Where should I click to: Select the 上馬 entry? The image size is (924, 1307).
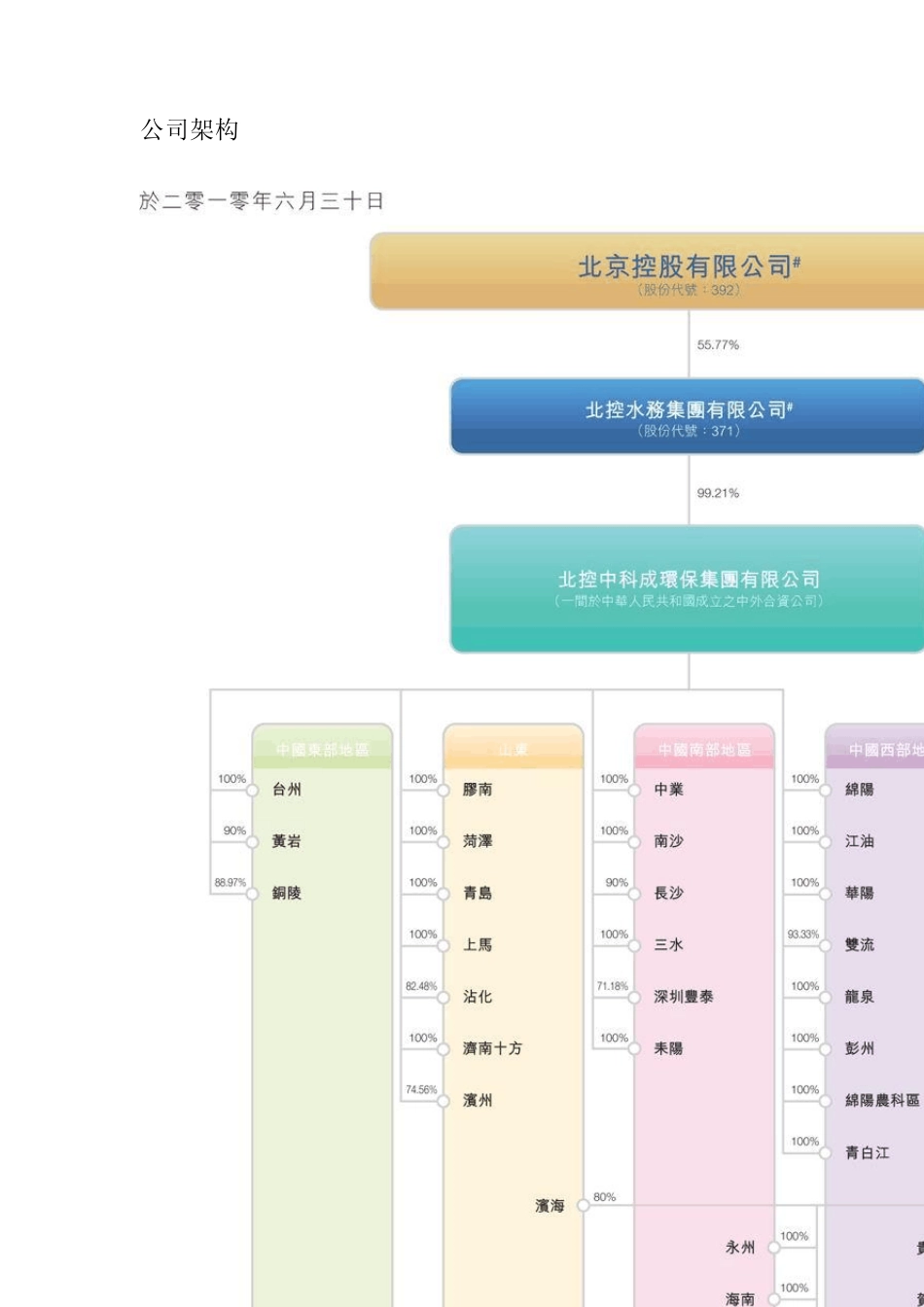pyautogui.click(x=478, y=944)
